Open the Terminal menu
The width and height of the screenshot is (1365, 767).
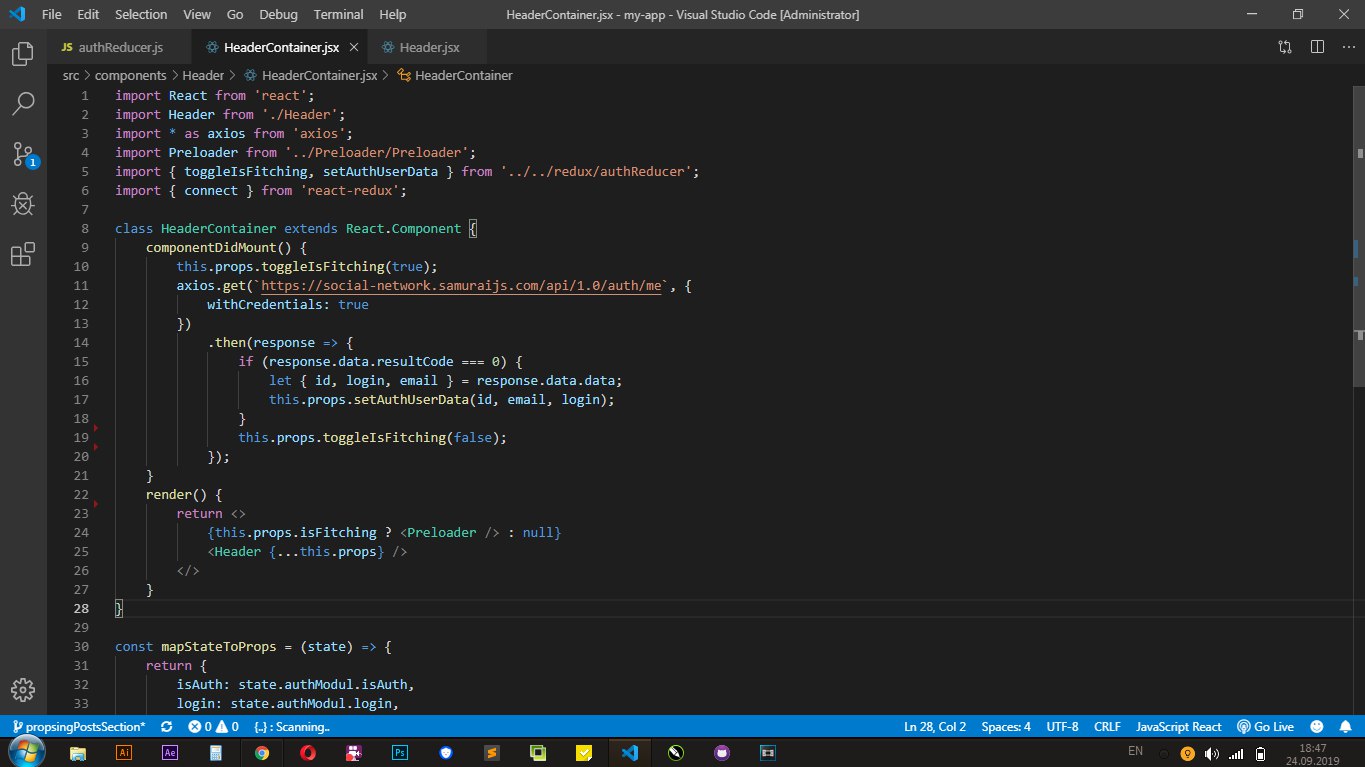coord(338,15)
